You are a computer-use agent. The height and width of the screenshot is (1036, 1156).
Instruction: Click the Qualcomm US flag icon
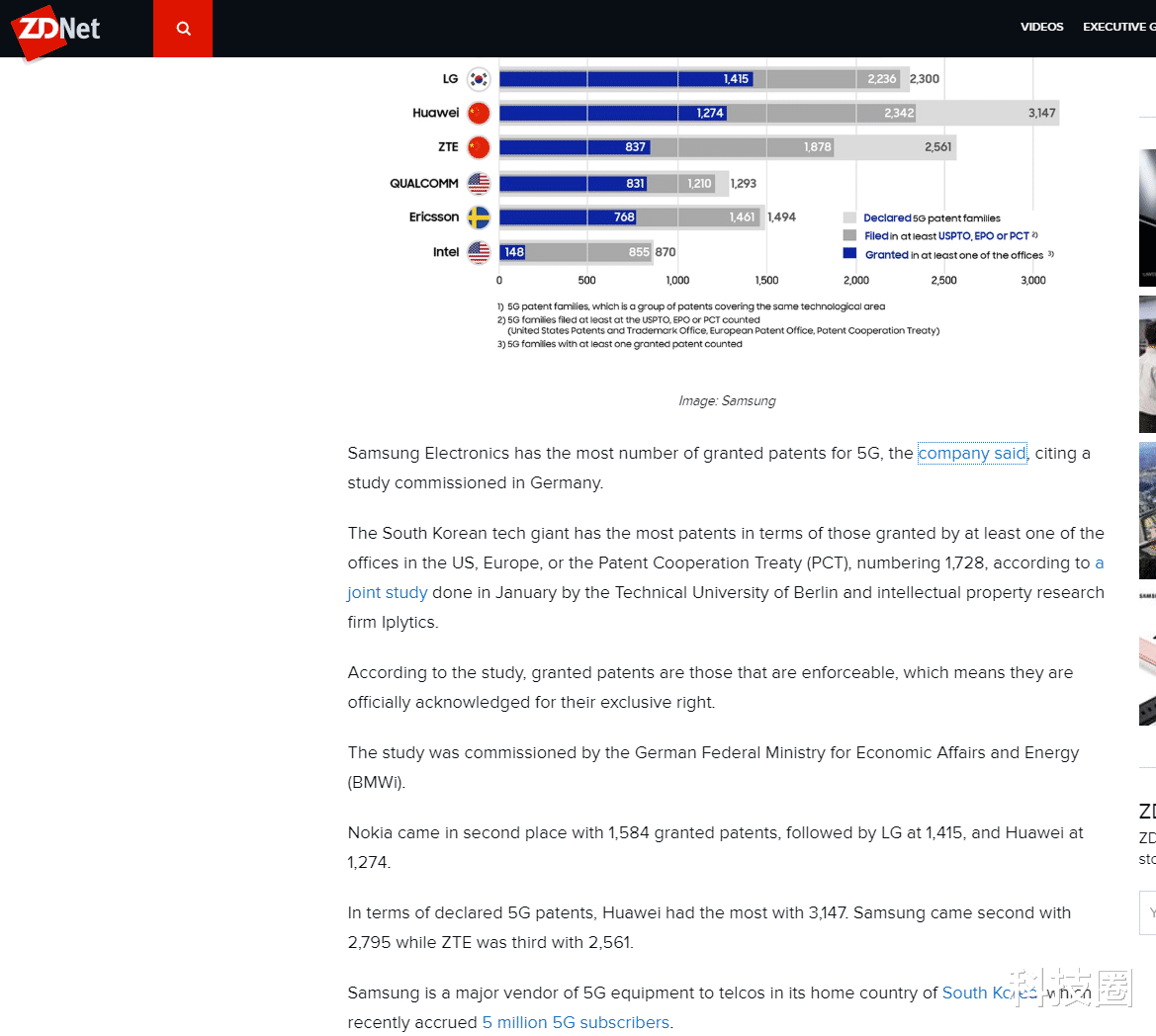(480, 183)
